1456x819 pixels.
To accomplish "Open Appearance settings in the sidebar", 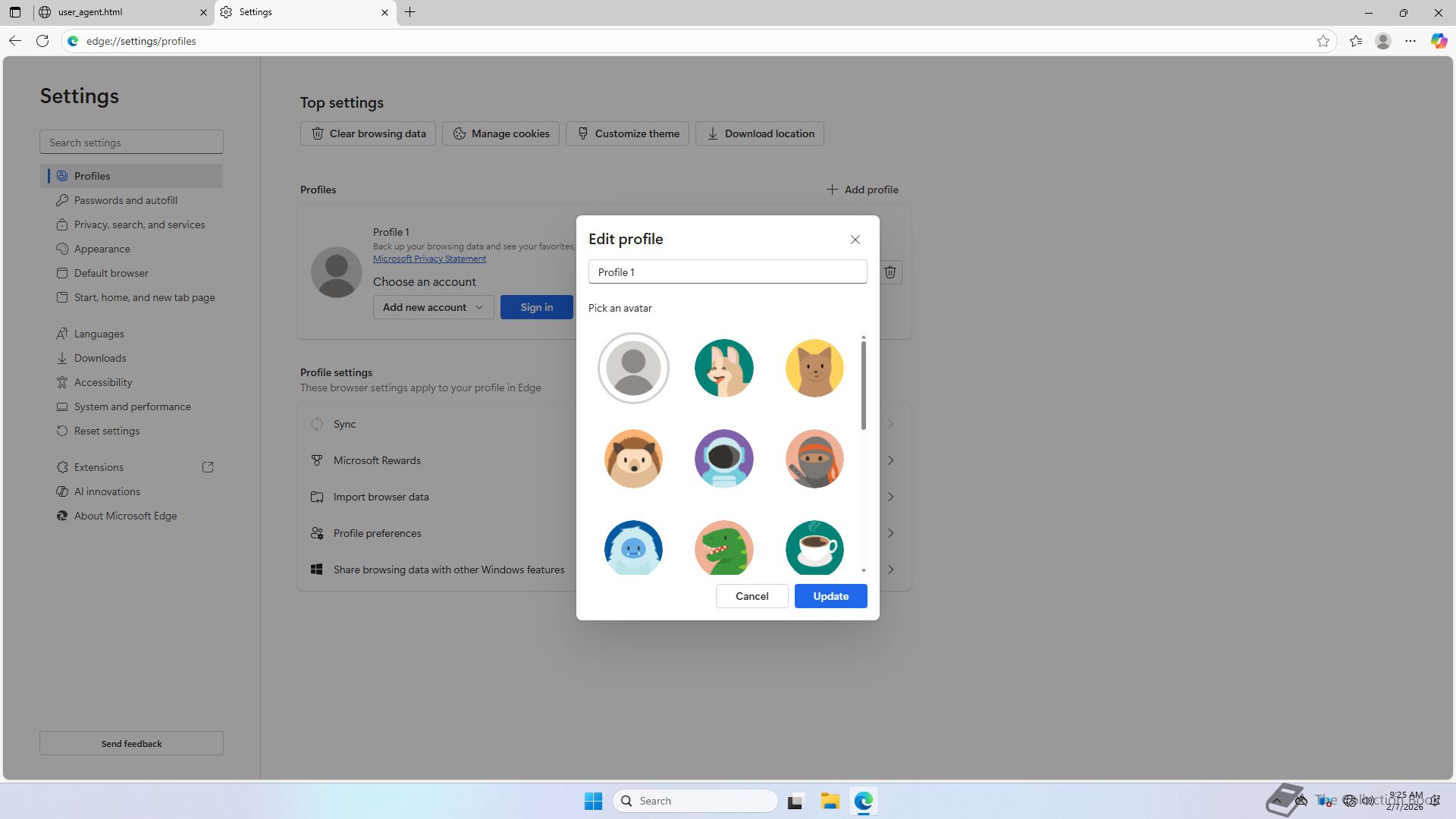I will coord(102,249).
